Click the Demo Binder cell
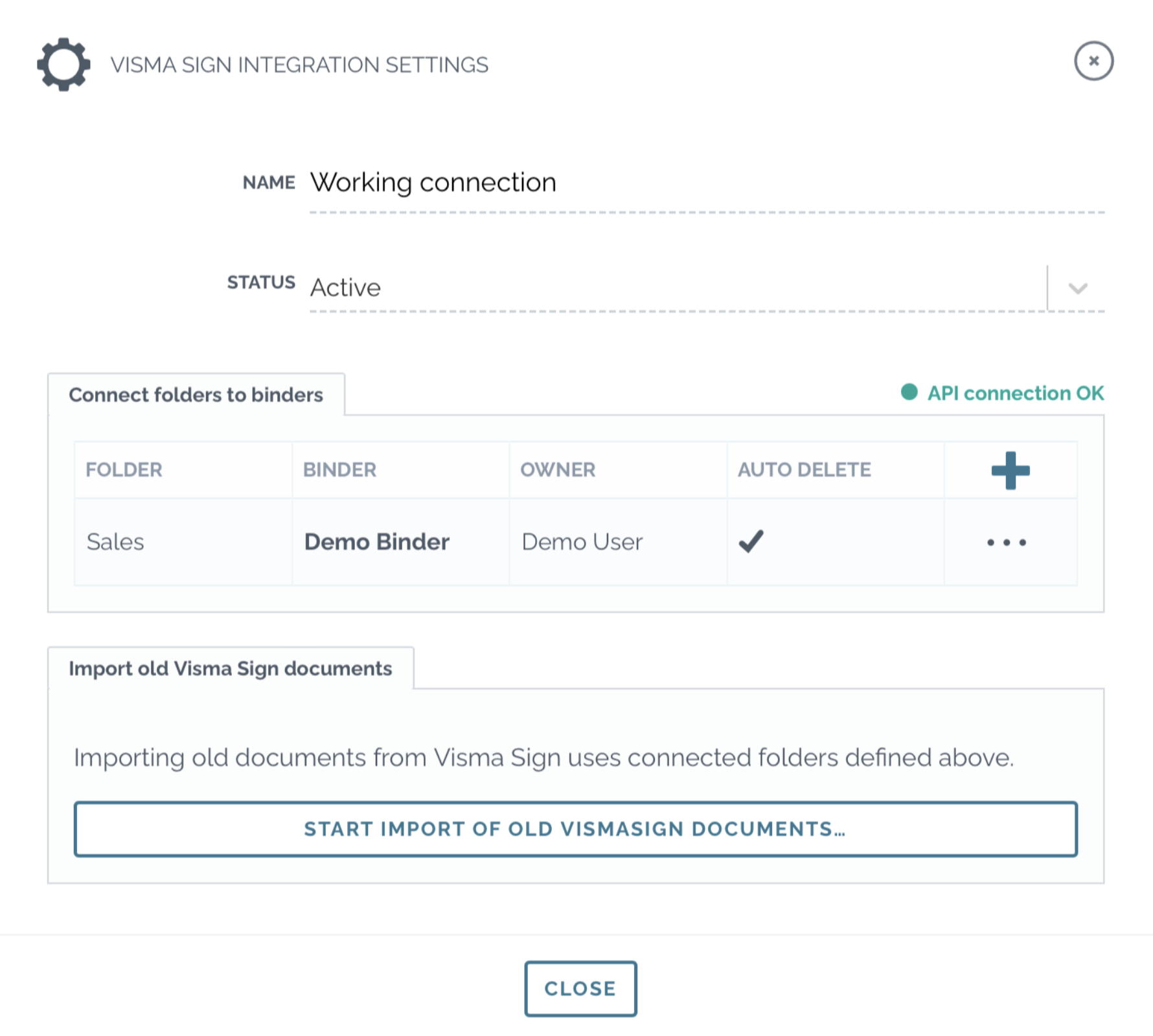Viewport: 1153px width, 1036px height. [x=400, y=542]
